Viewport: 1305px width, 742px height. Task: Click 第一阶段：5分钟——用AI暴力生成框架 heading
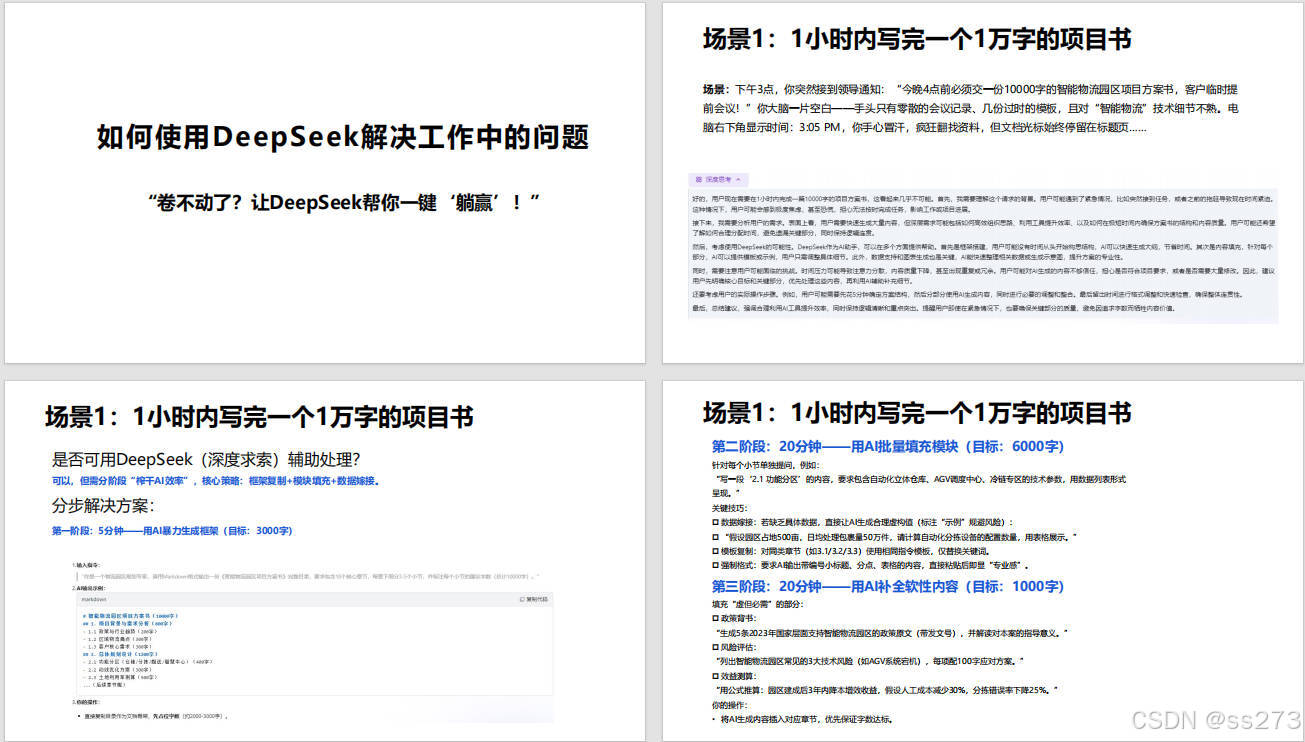pyautogui.click(x=172, y=531)
